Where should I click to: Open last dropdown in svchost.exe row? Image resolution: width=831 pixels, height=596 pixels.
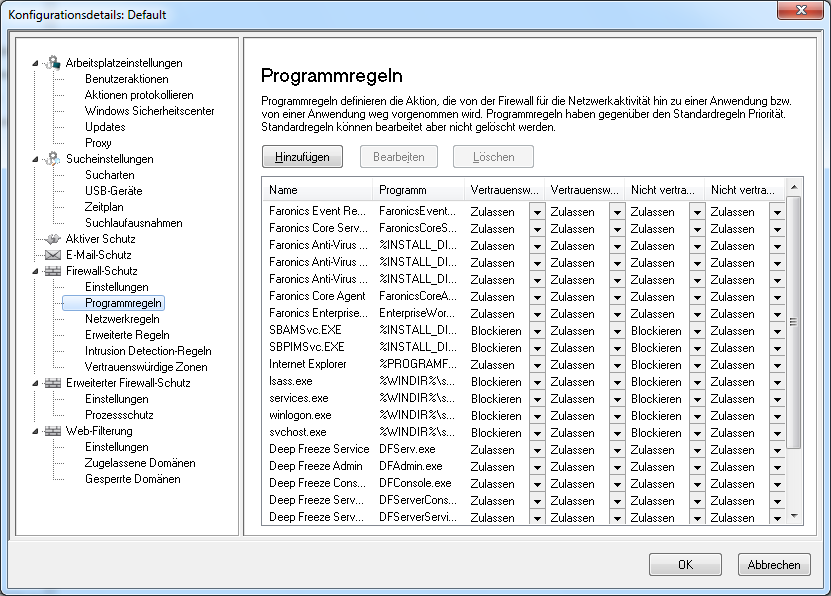(x=777, y=433)
